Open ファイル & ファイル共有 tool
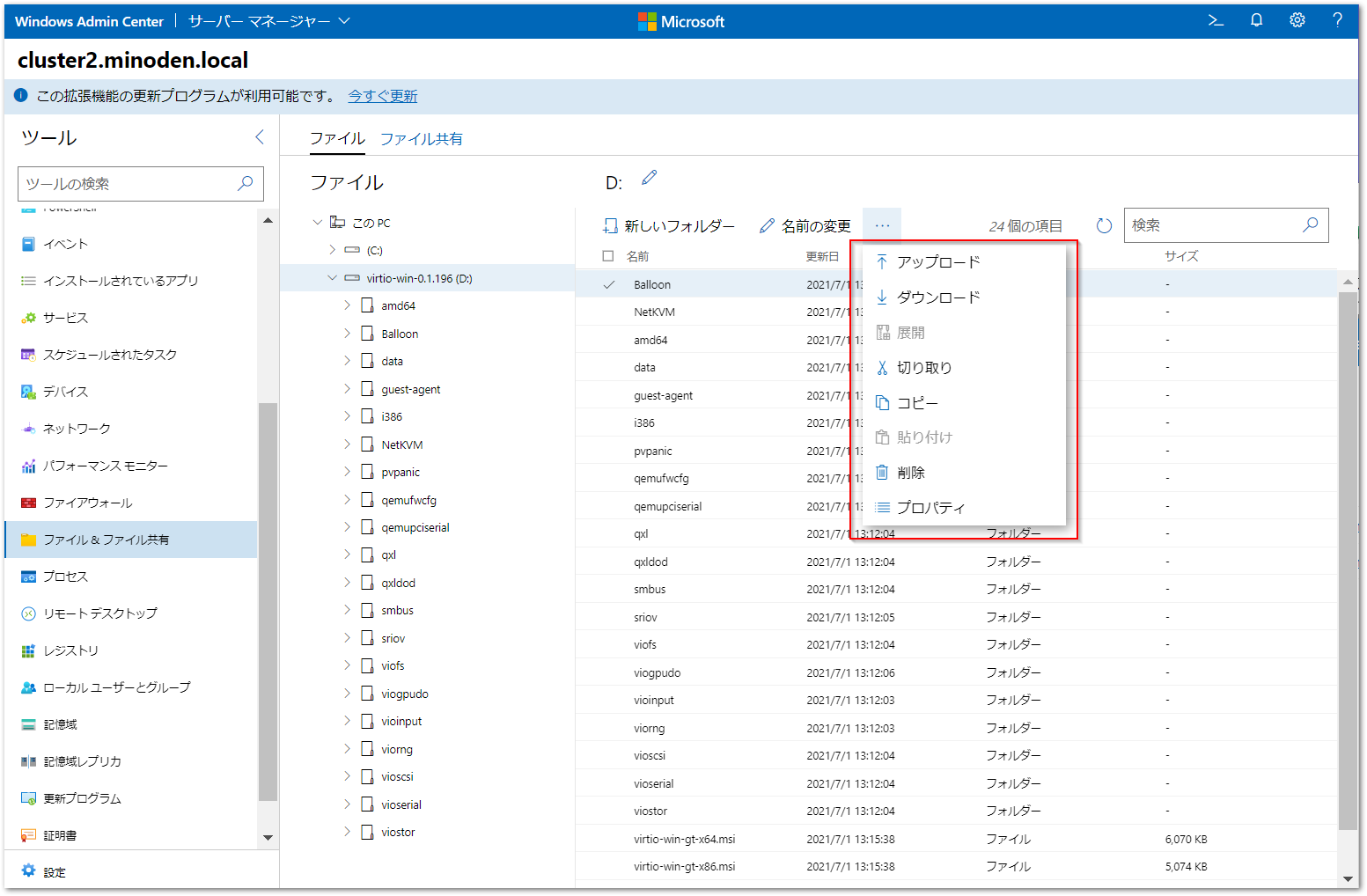 click(131, 540)
